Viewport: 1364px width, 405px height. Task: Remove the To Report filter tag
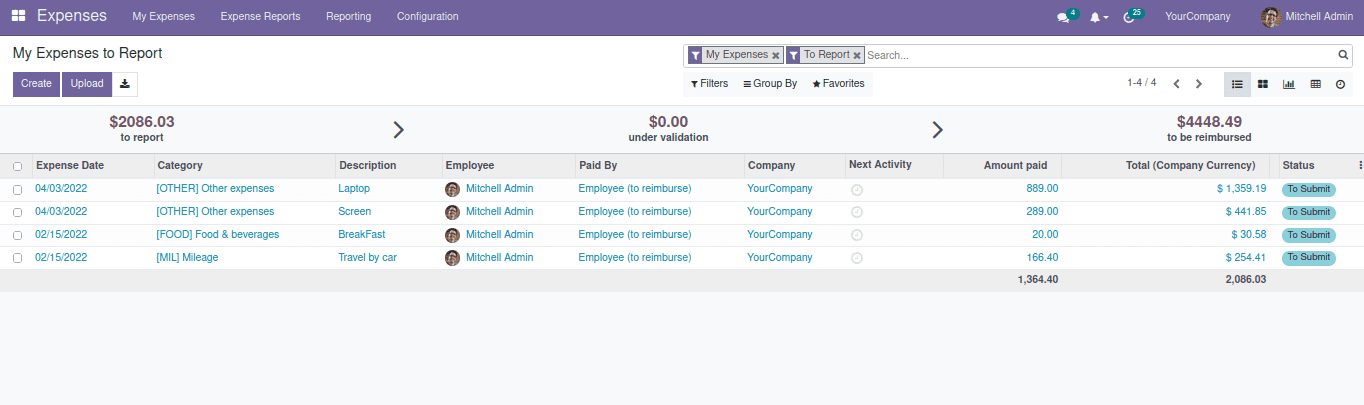tap(857, 56)
